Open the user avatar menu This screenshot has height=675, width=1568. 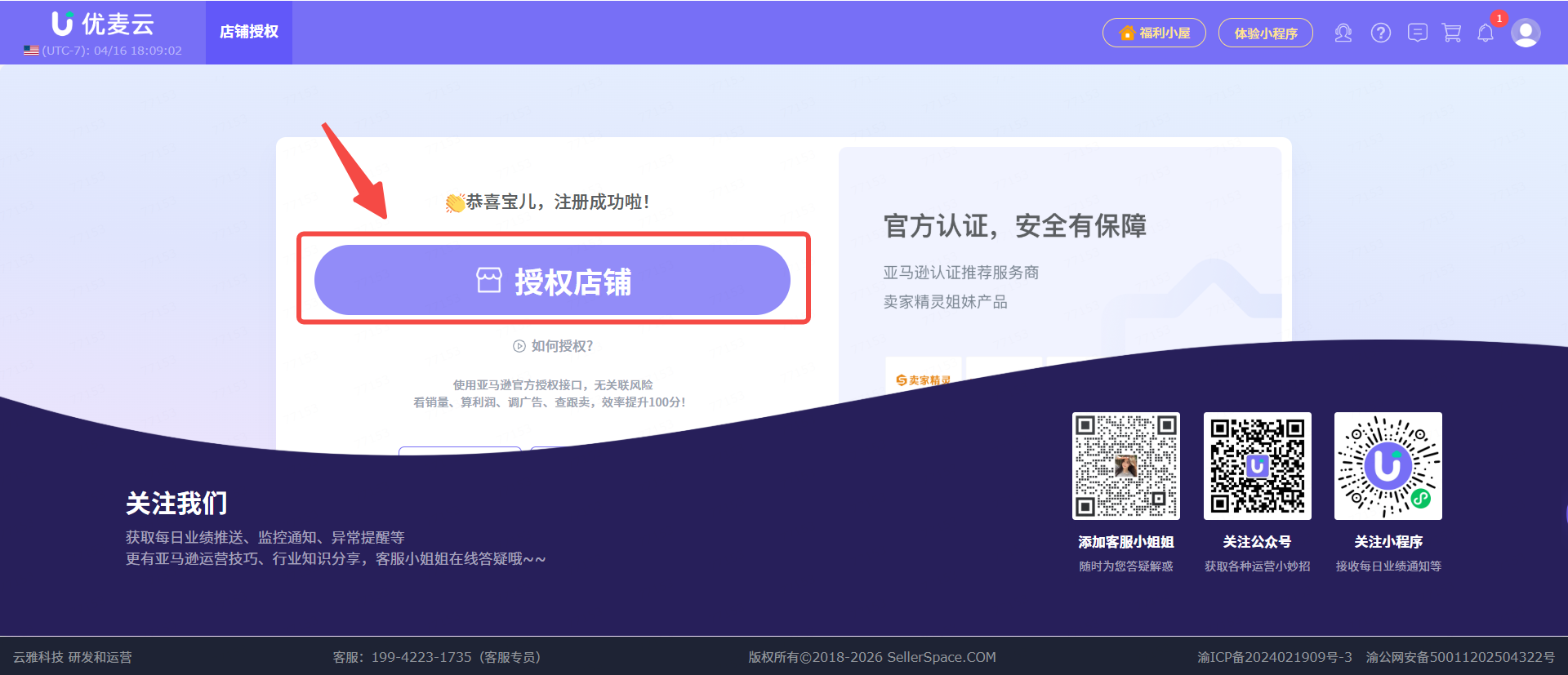coord(1526,33)
